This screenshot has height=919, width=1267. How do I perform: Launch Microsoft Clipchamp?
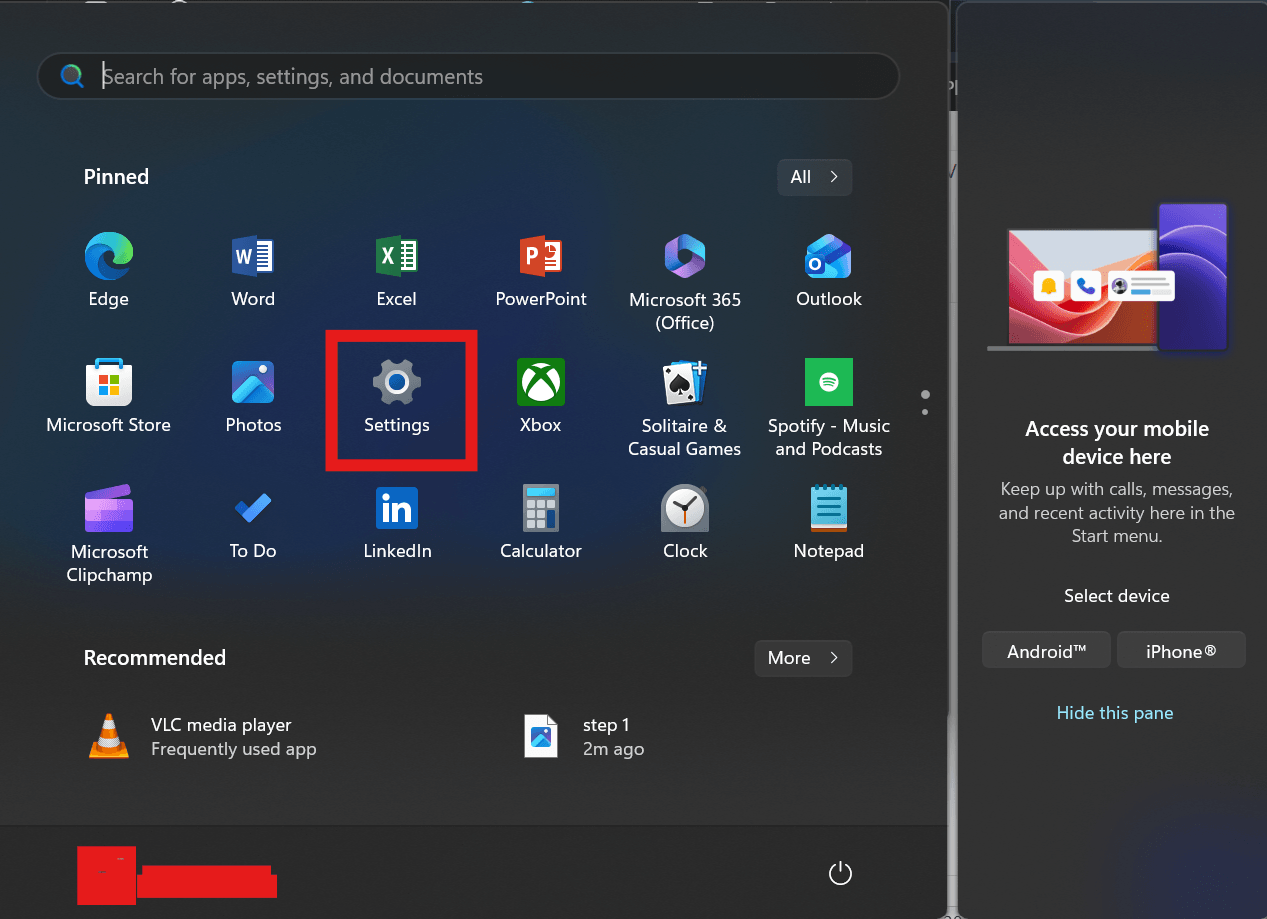tap(108, 509)
